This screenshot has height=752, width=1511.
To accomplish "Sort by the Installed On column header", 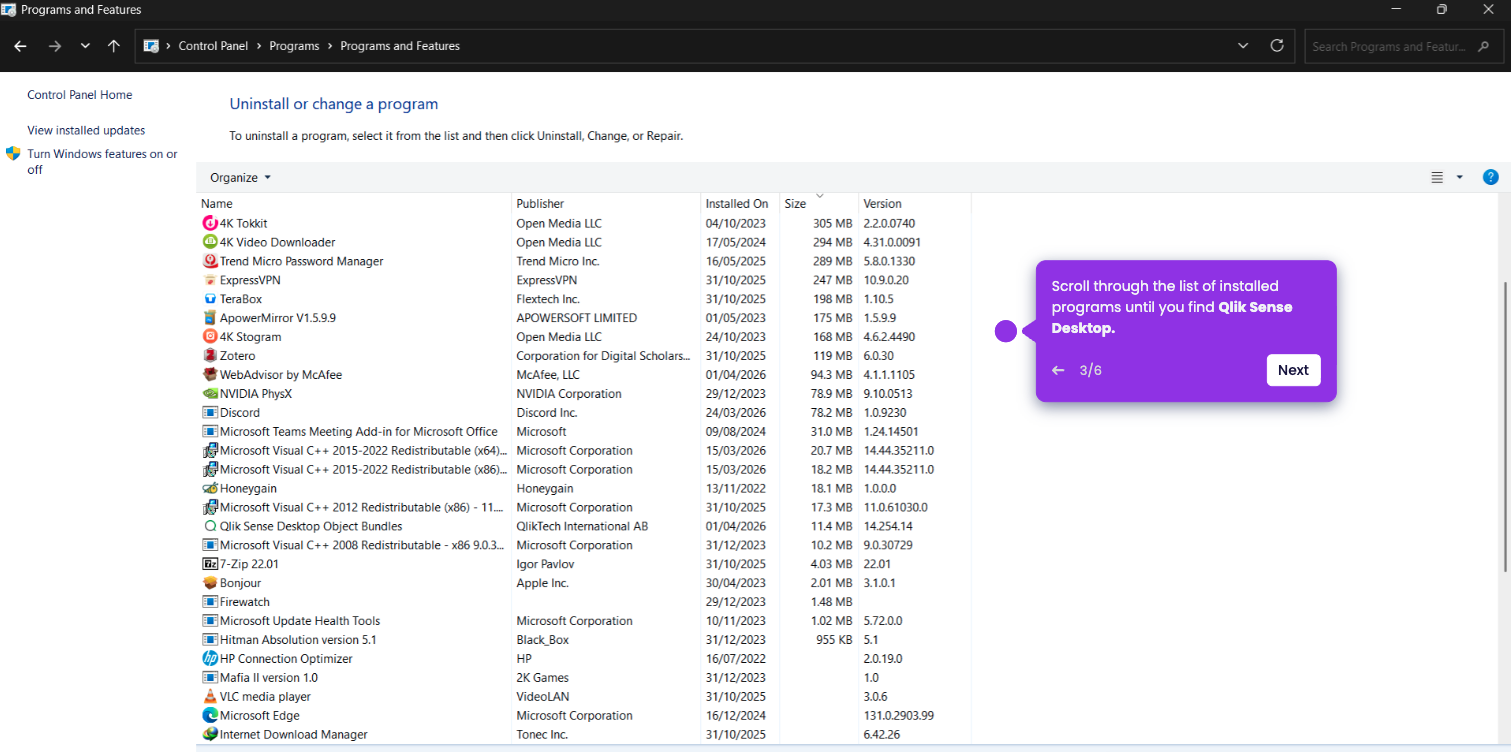I will [740, 204].
